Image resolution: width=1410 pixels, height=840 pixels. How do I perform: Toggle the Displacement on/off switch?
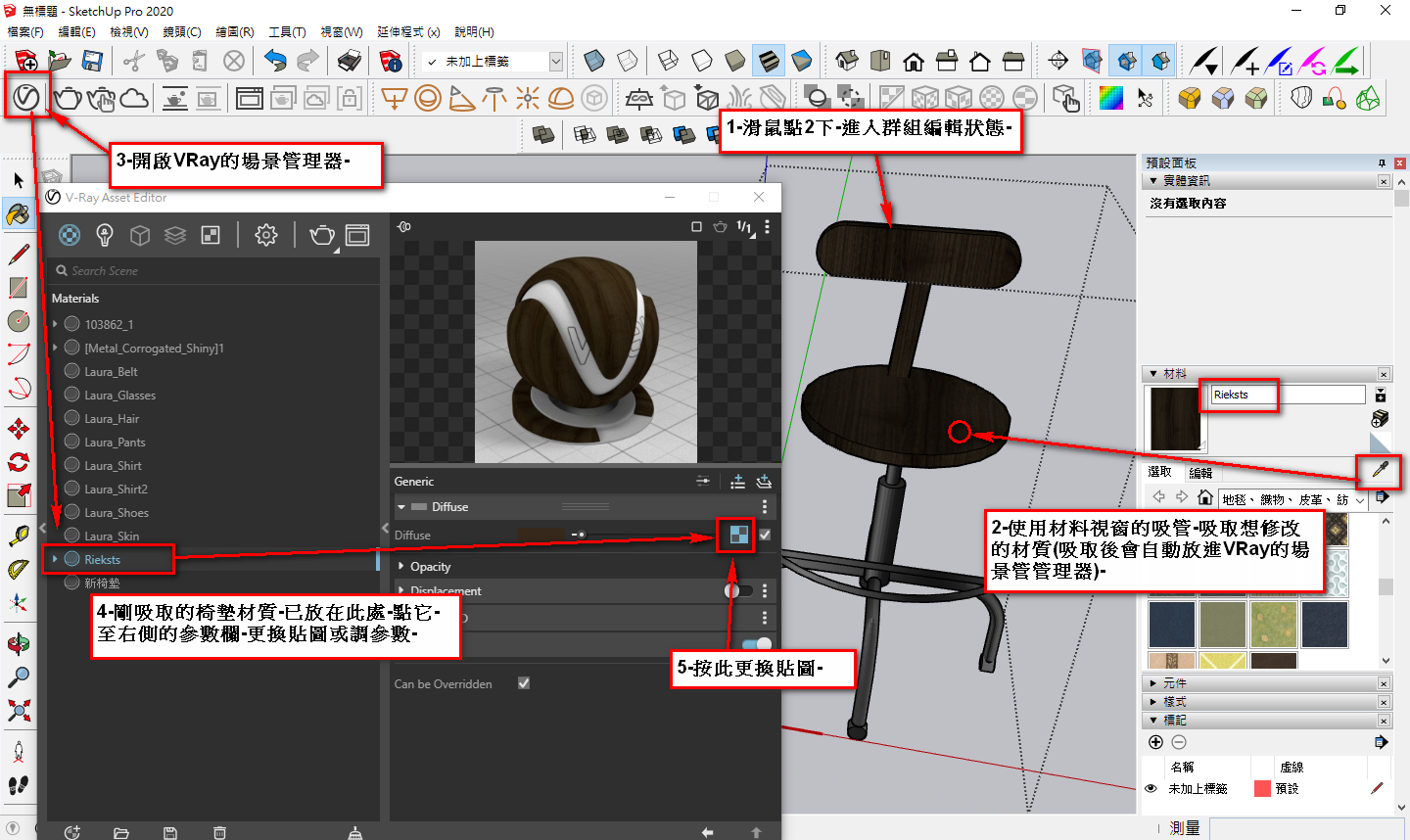pos(739,590)
